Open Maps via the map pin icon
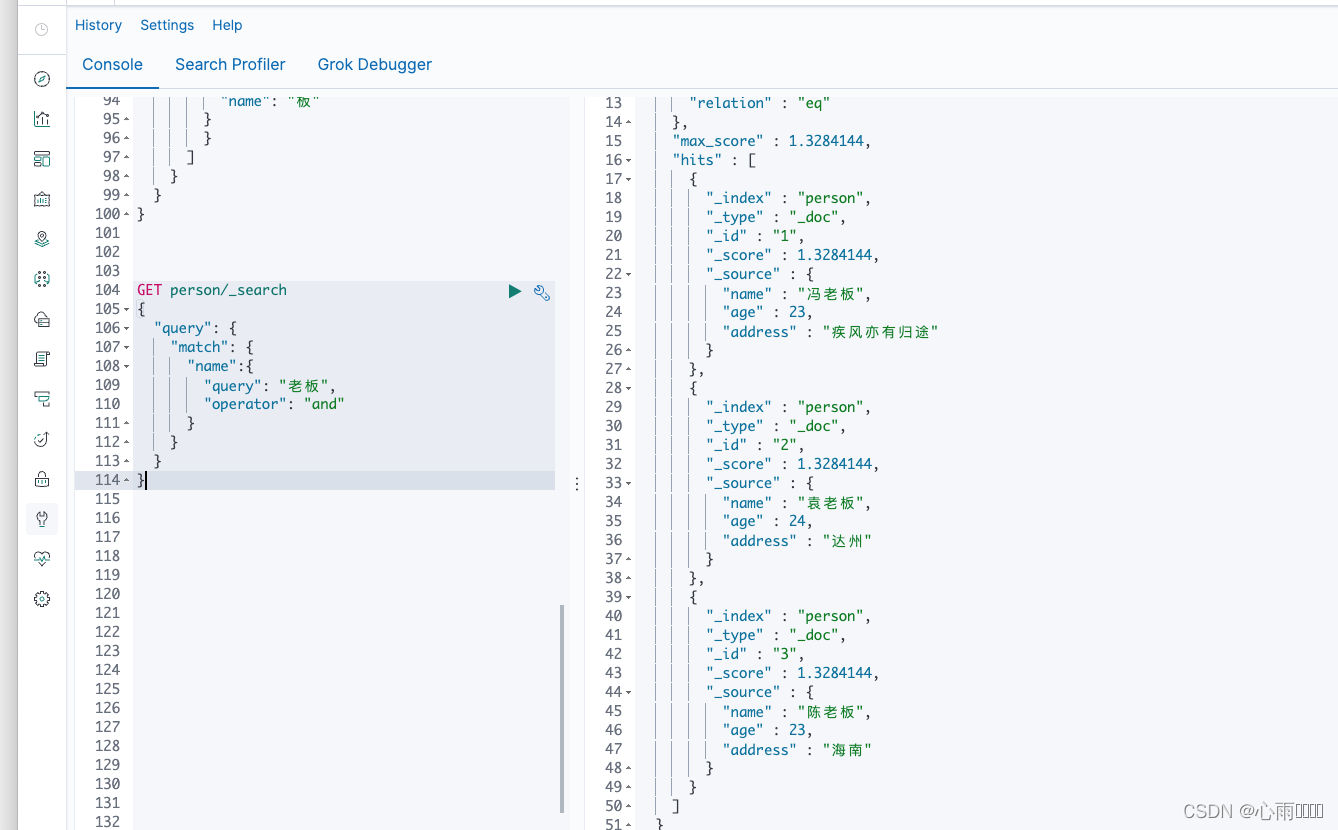 (x=41, y=239)
